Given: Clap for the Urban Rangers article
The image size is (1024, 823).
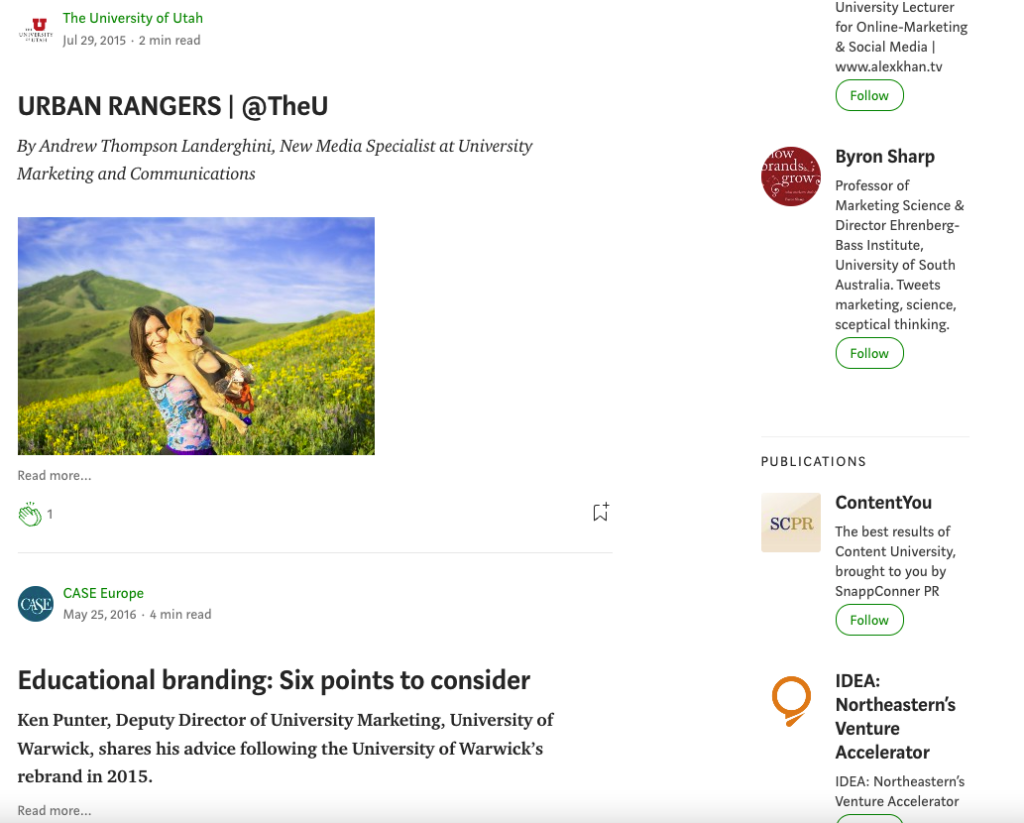Looking at the screenshot, I should (30, 513).
